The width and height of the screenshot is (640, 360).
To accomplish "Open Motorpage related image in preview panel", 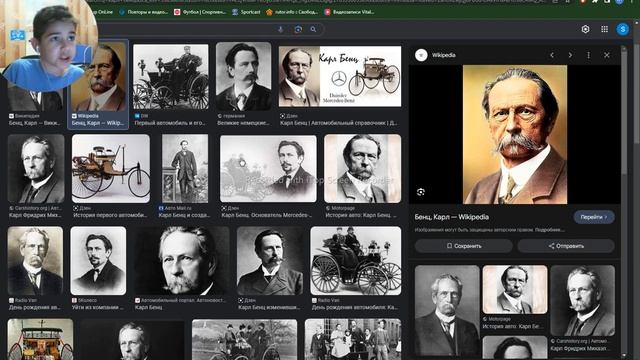I will [x=515, y=289].
